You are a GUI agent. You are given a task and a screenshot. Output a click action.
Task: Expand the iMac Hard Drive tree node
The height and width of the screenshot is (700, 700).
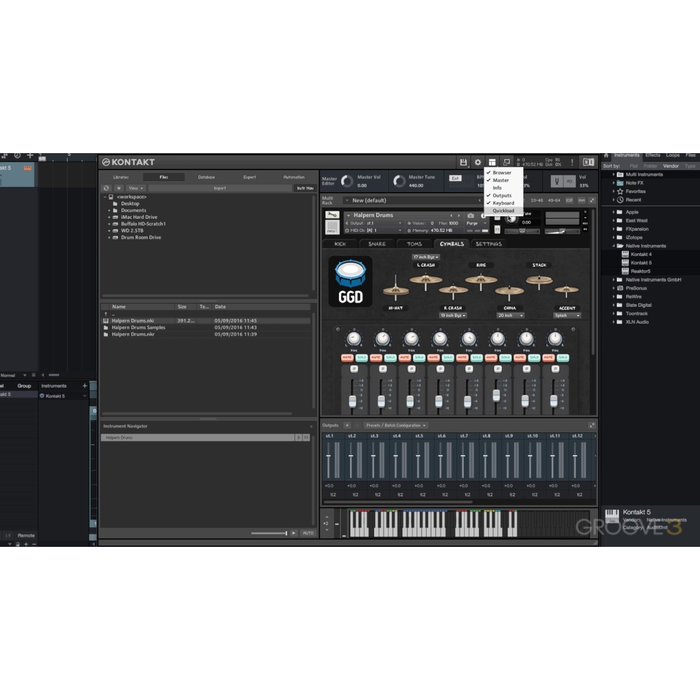point(109,217)
